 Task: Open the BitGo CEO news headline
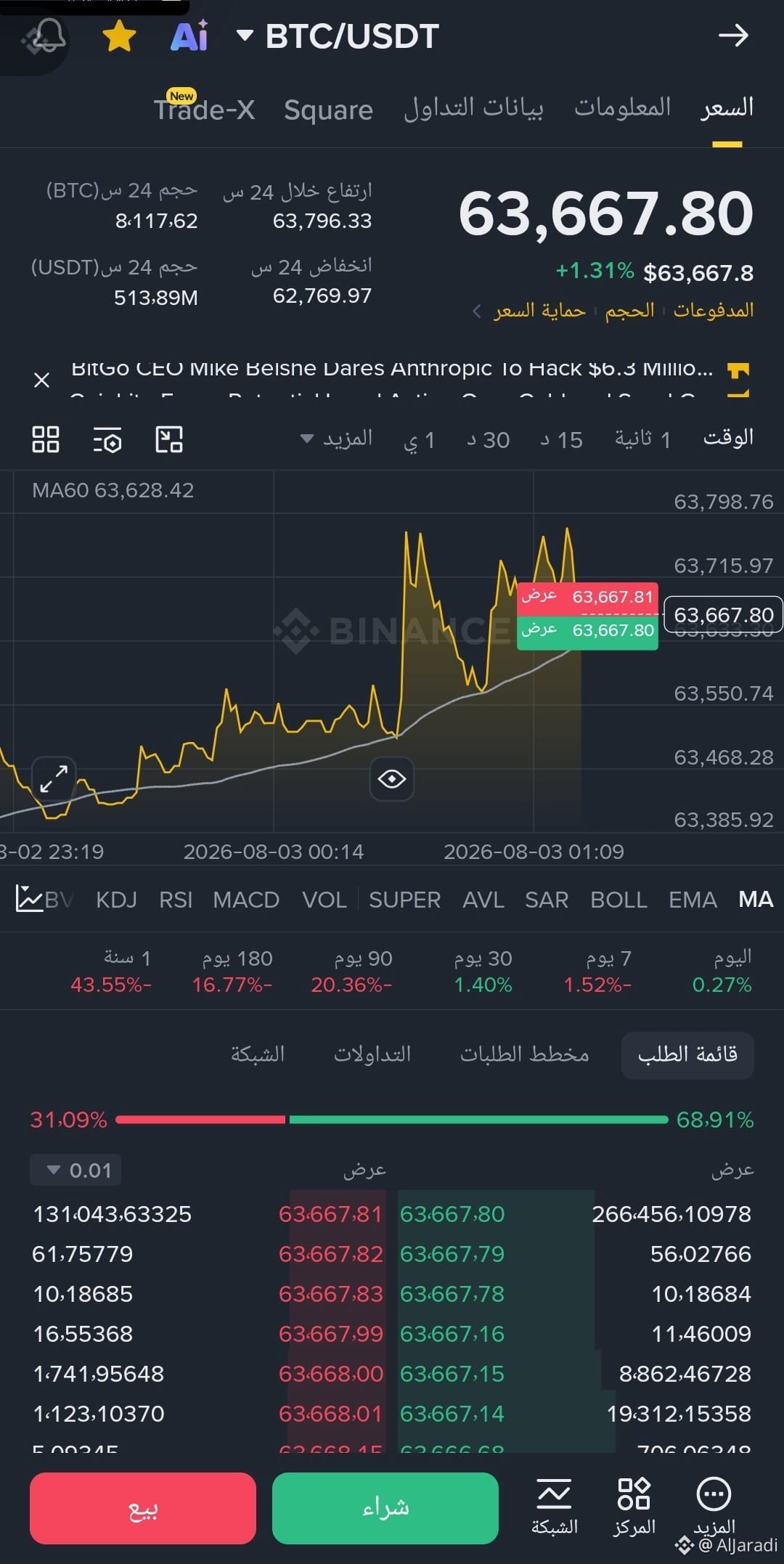(392, 369)
